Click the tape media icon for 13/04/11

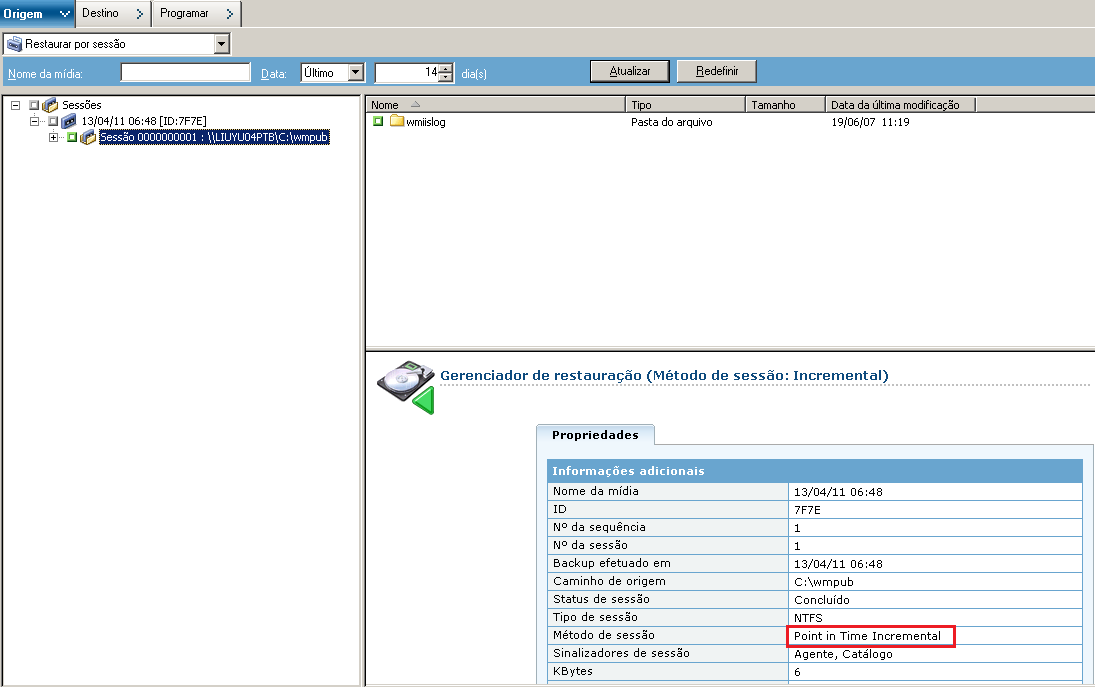point(69,121)
